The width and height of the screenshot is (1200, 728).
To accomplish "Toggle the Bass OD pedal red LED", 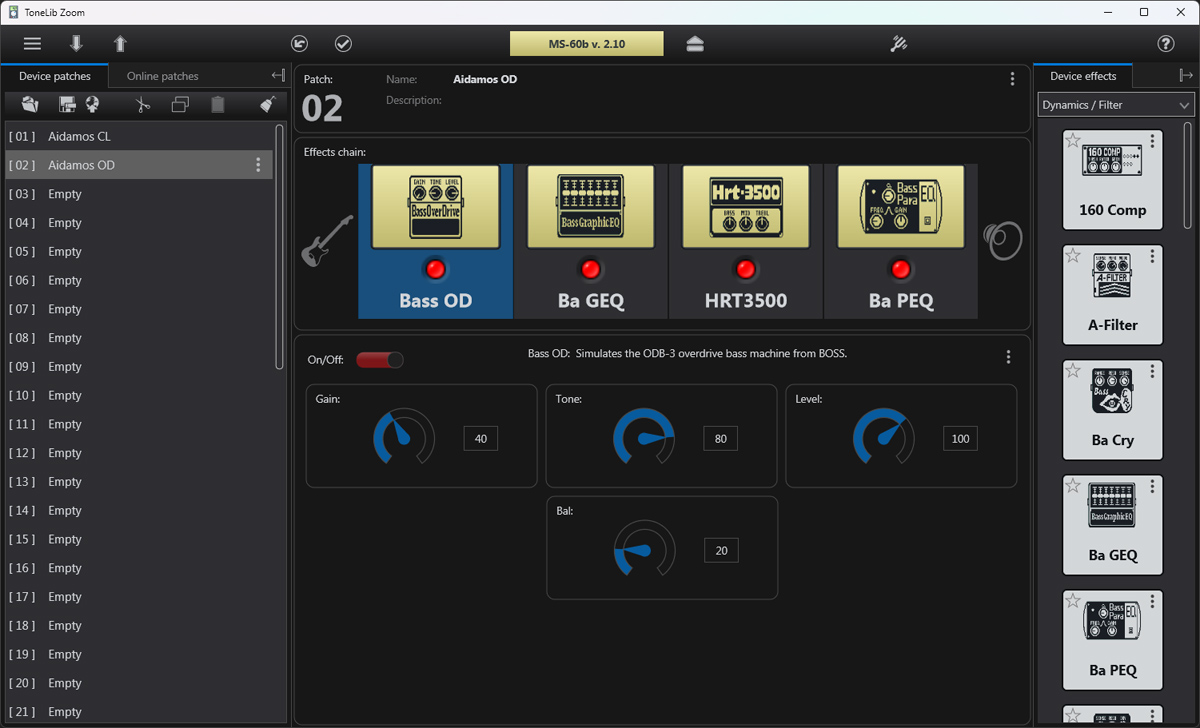I will coord(434,269).
